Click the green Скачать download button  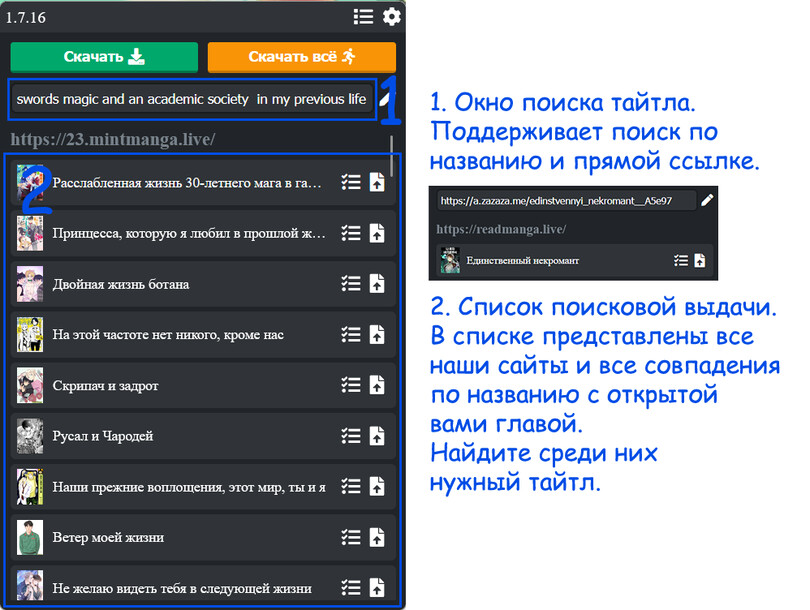104,57
